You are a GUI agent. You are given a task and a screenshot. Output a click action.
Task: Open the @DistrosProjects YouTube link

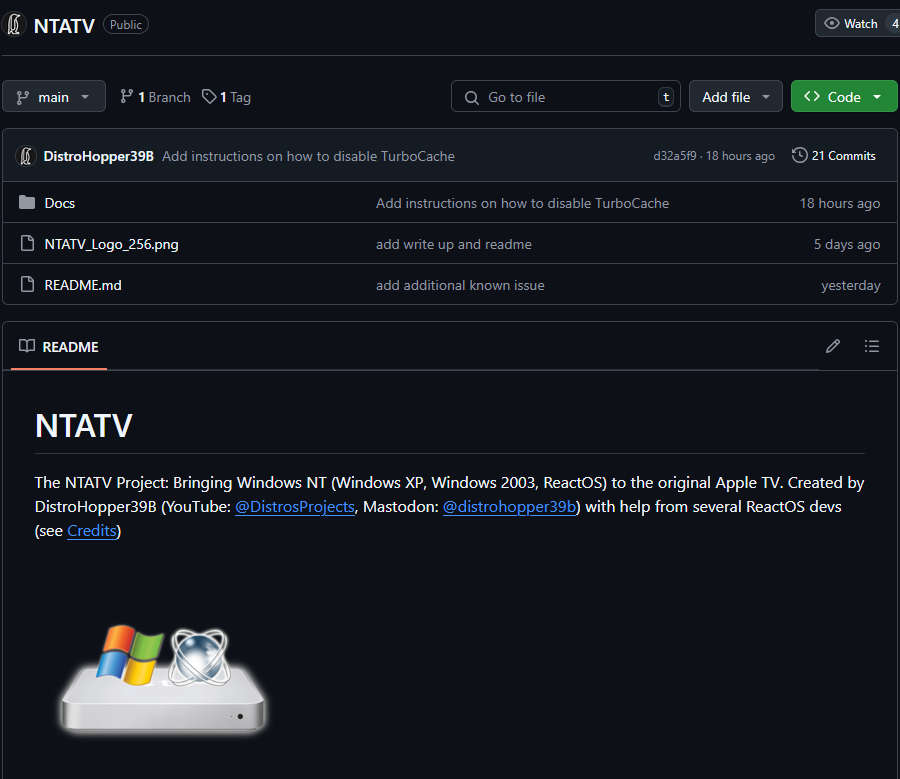294,507
